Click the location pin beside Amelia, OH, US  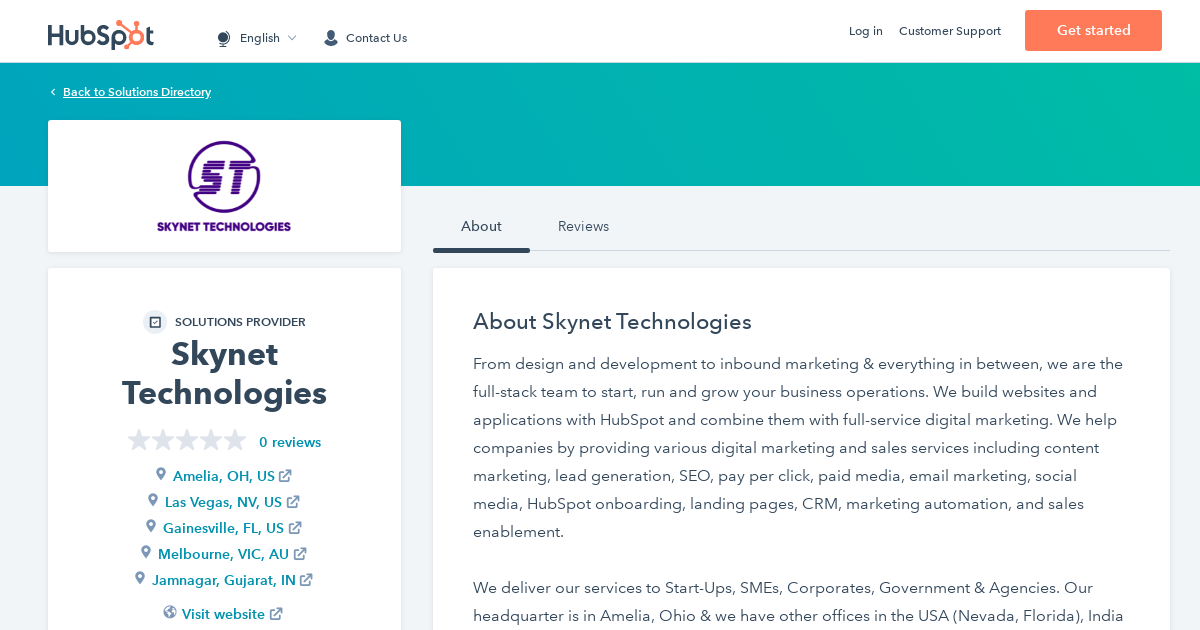161,474
